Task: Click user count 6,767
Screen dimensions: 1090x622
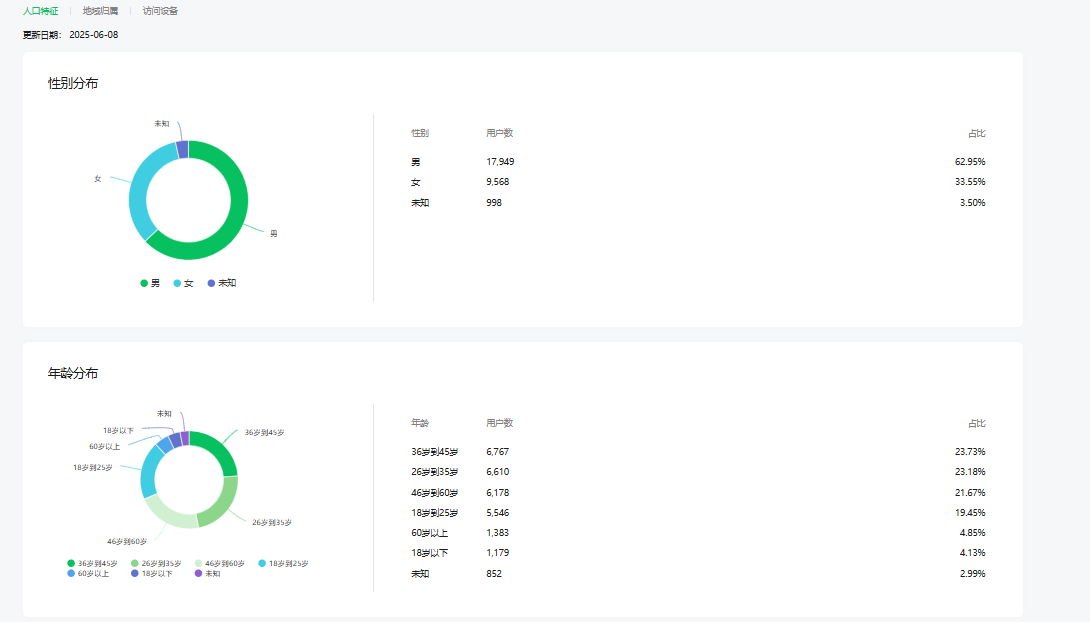Action: coord(498,452)
